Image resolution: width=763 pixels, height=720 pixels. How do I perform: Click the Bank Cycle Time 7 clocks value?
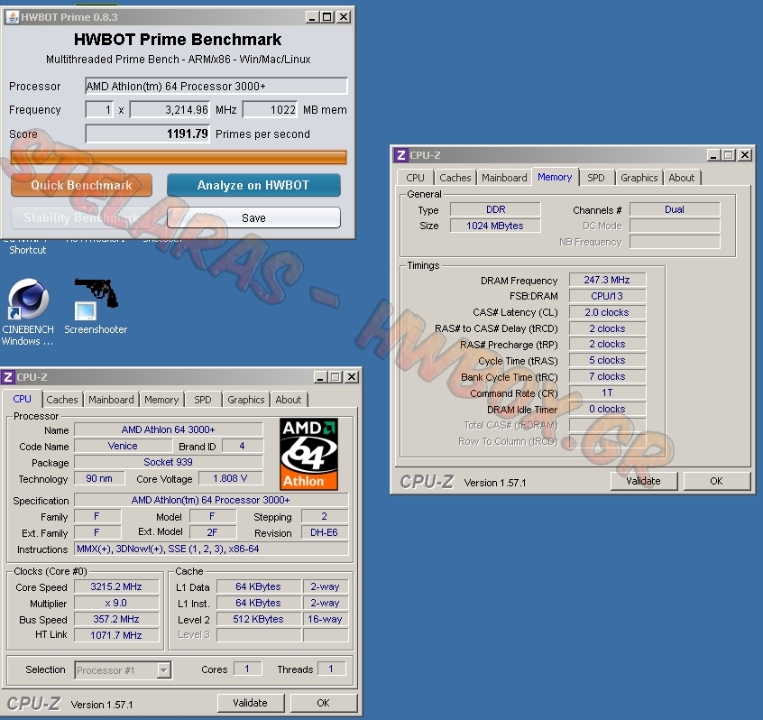coord(607,377)
